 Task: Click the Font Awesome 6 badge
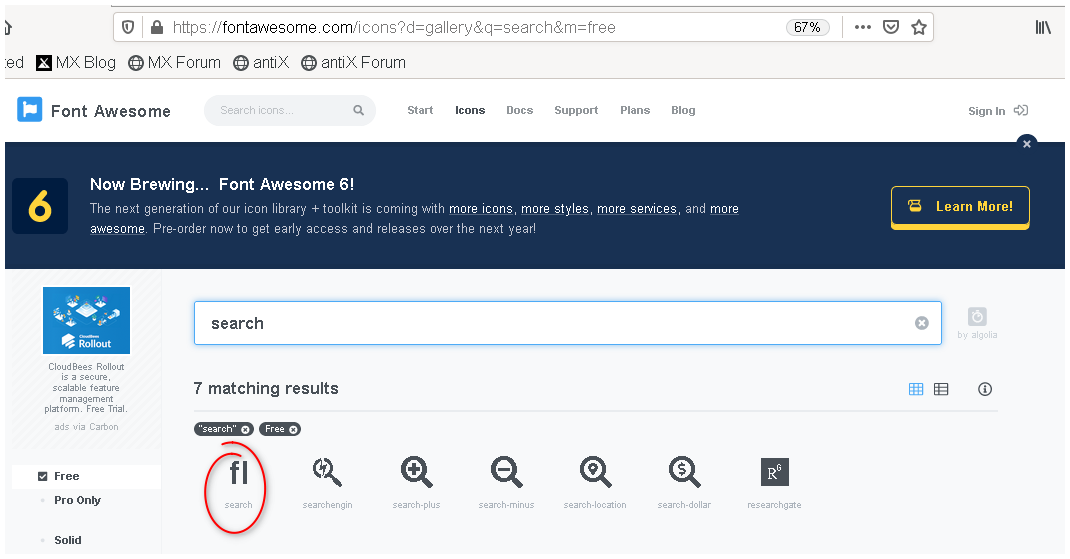(x=40, y=206)
